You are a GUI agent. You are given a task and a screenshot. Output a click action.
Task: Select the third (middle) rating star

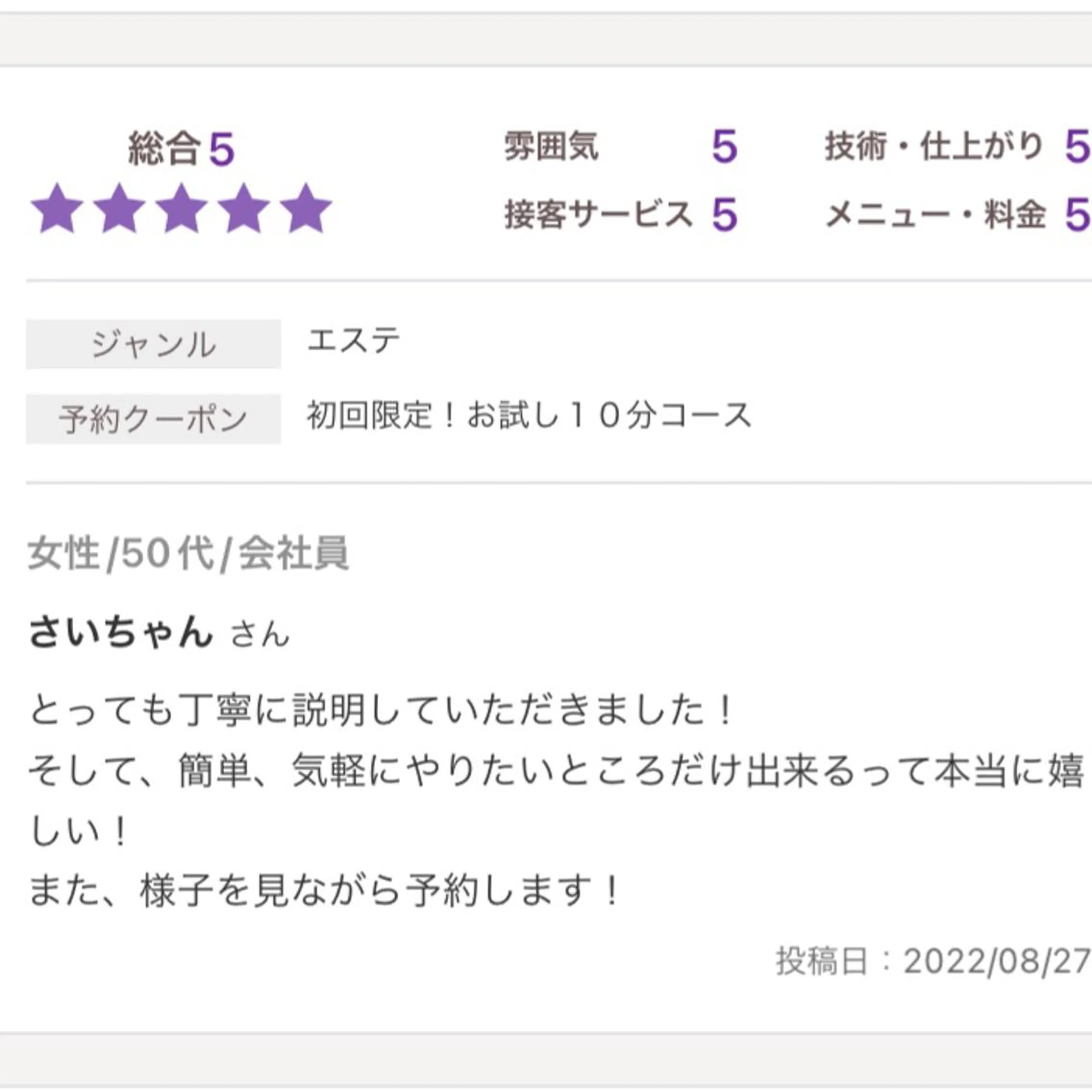pos(181,209)
